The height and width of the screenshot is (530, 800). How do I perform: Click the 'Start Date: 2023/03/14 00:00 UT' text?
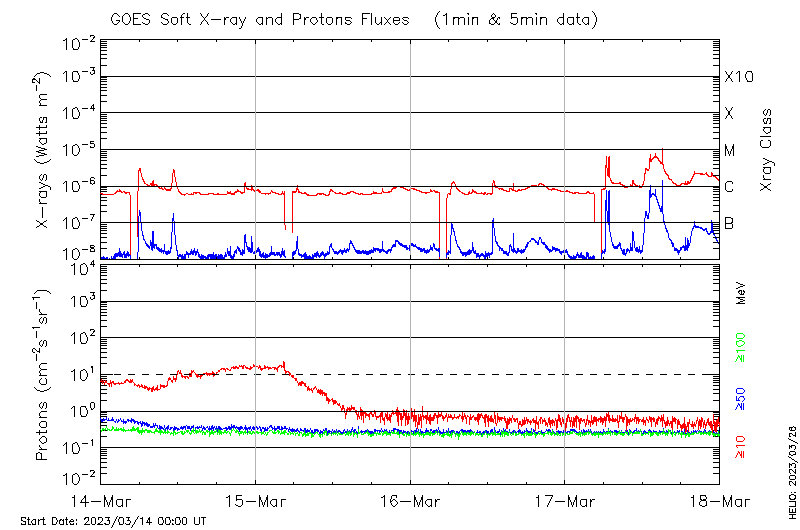113,521
